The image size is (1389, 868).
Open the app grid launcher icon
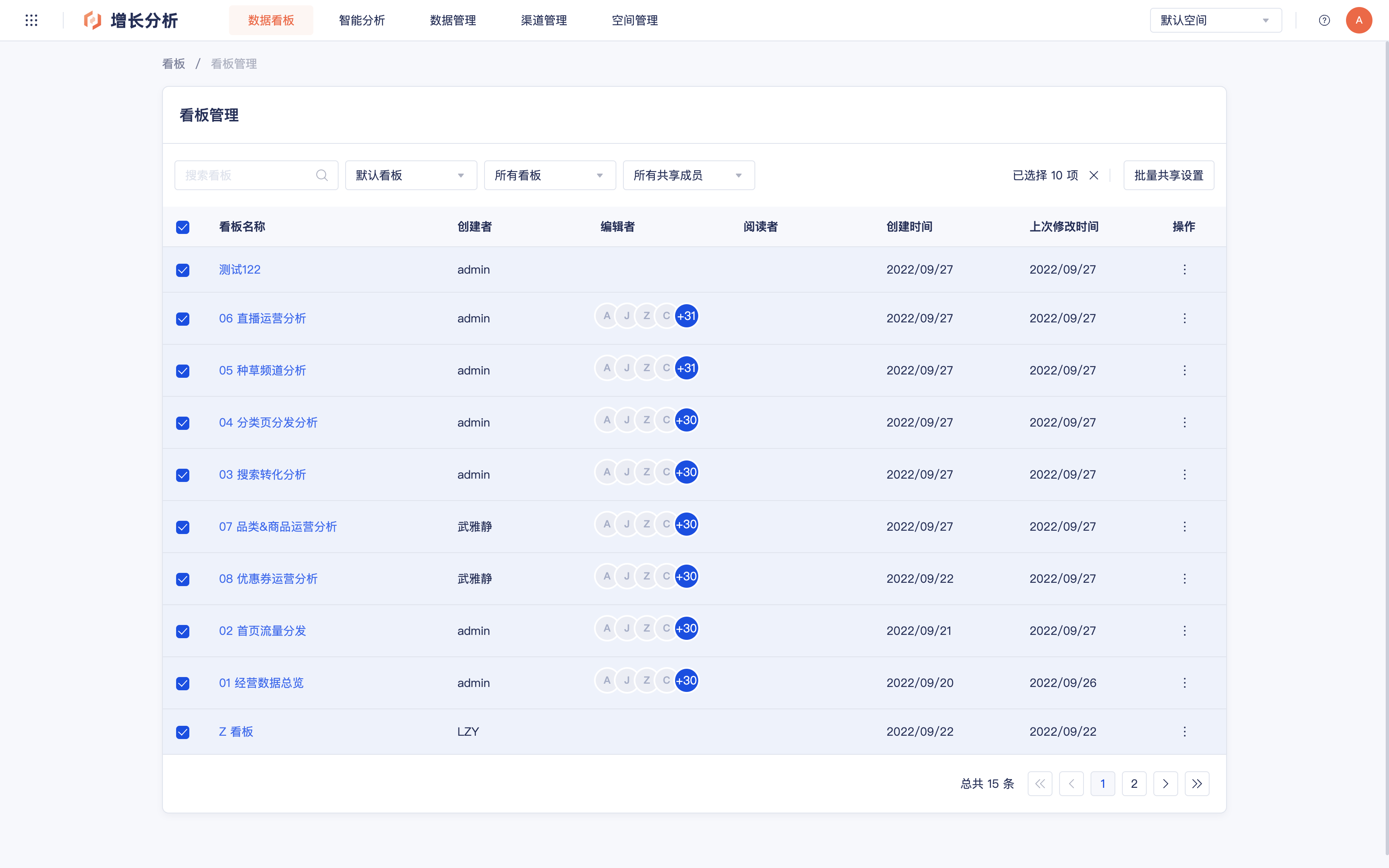pos(31,21)
